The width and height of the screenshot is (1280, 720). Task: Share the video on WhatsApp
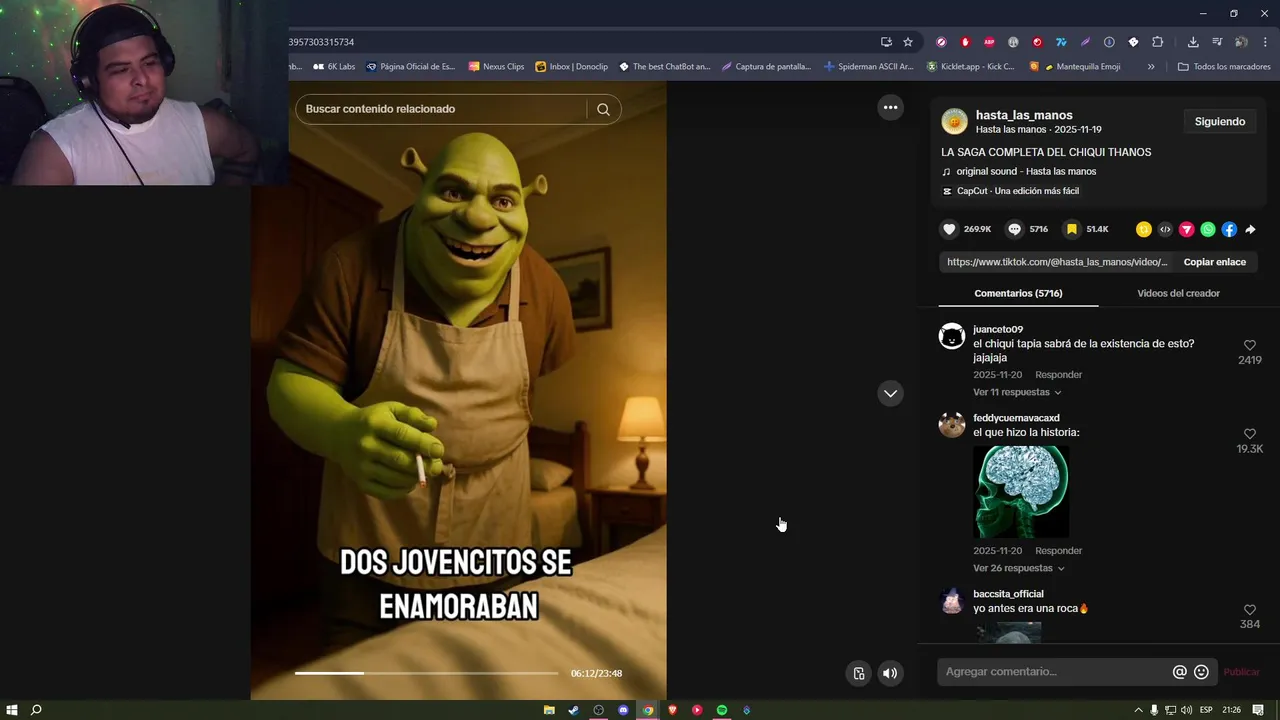[1208, 229]
